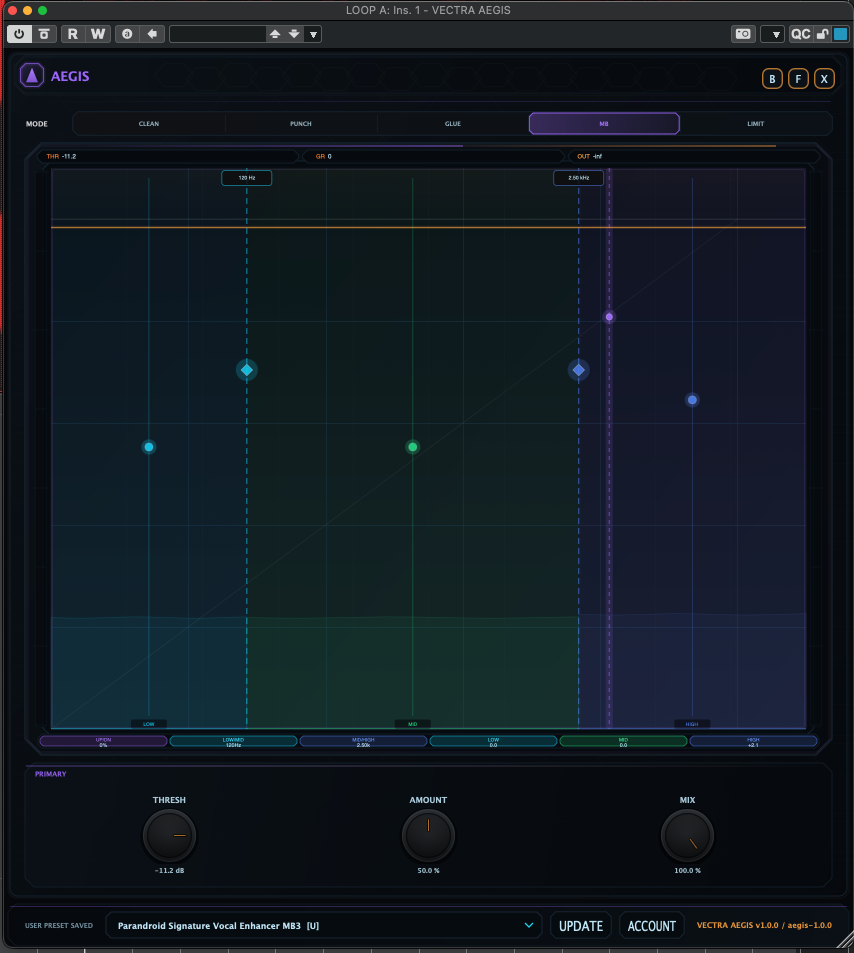The height and width of the screenshot is (953, 854).
Task: Click the 2.50 kHz crossover diamond handle
Action: [579, 370]
